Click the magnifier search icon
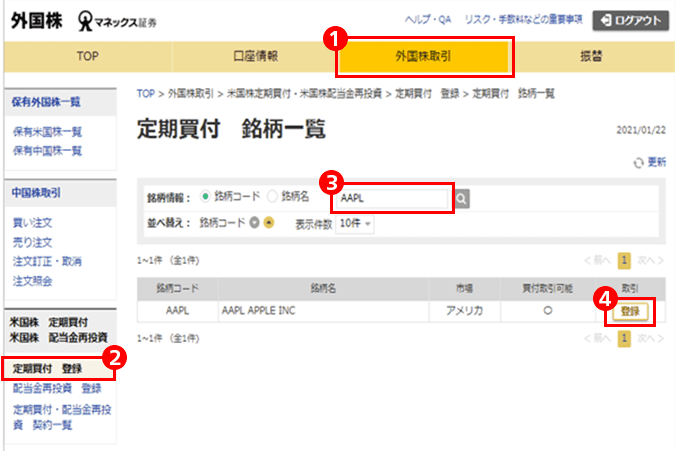The height and width of the screenshot is (451, 675). click(462, 199)
